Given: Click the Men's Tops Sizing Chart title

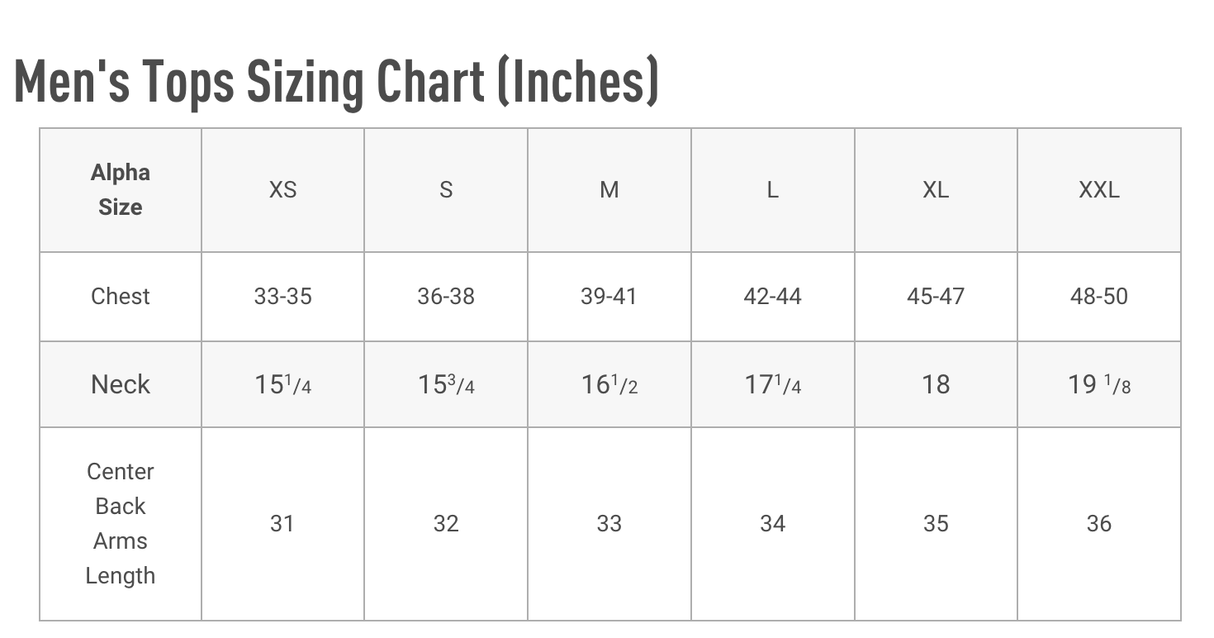Looking at the screenshot, I should point(337,82).
